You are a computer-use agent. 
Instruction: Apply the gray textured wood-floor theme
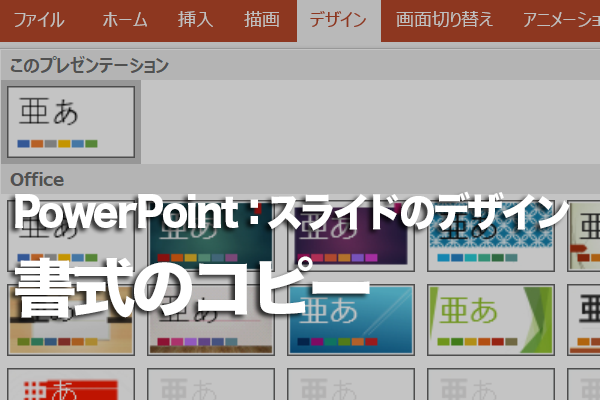[x=211, y=320]
